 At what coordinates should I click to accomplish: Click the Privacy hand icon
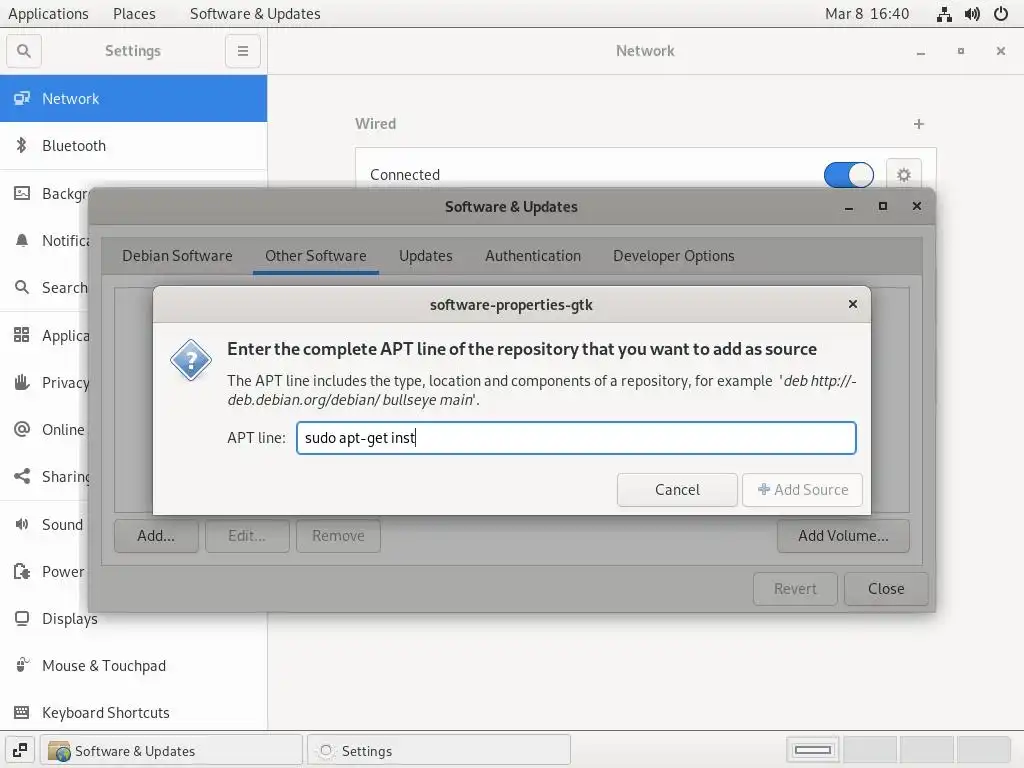pyautogui.click(x=22, y=382)
